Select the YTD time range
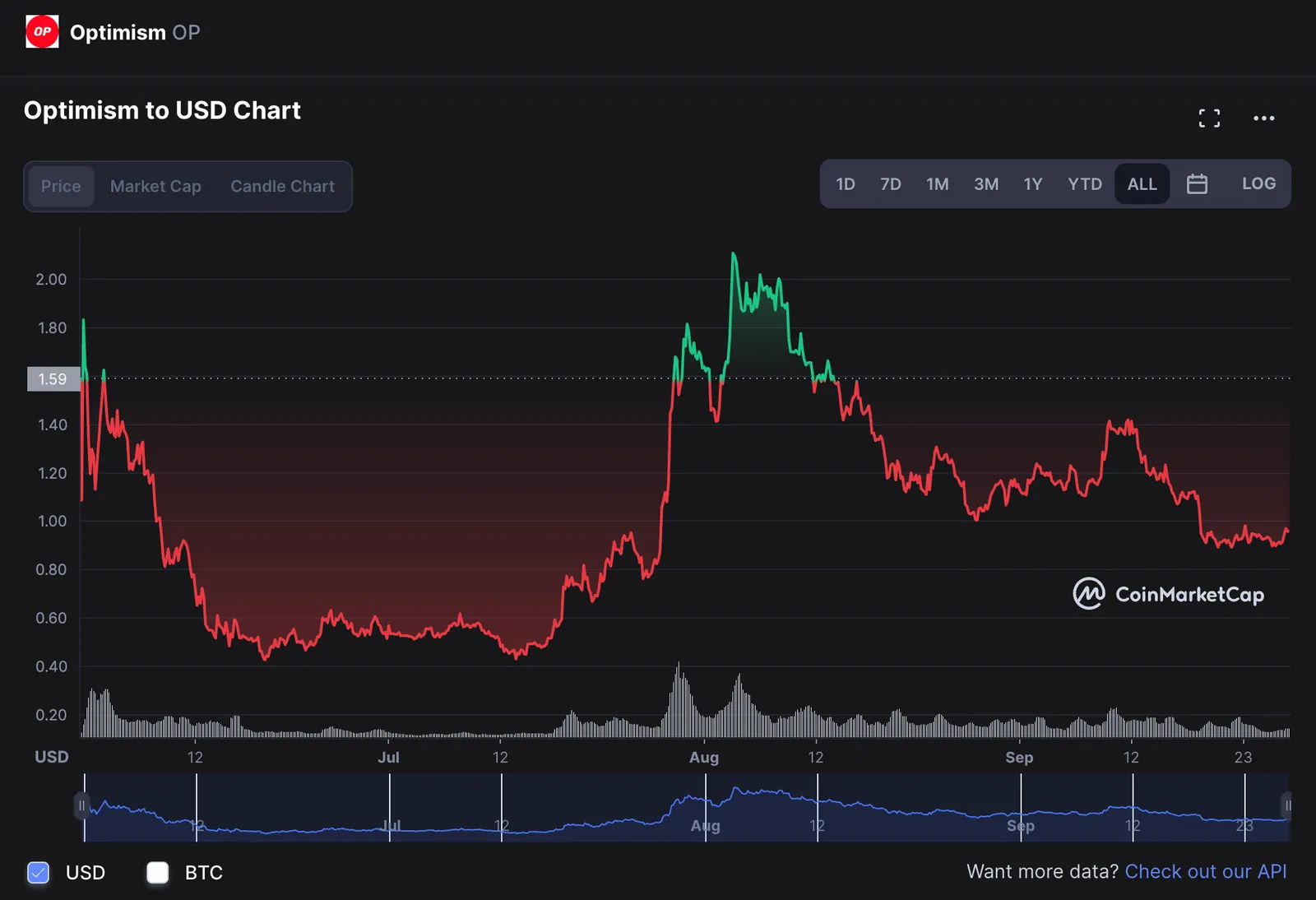This screenshot has width=1316, height=900. point(1085,183)
